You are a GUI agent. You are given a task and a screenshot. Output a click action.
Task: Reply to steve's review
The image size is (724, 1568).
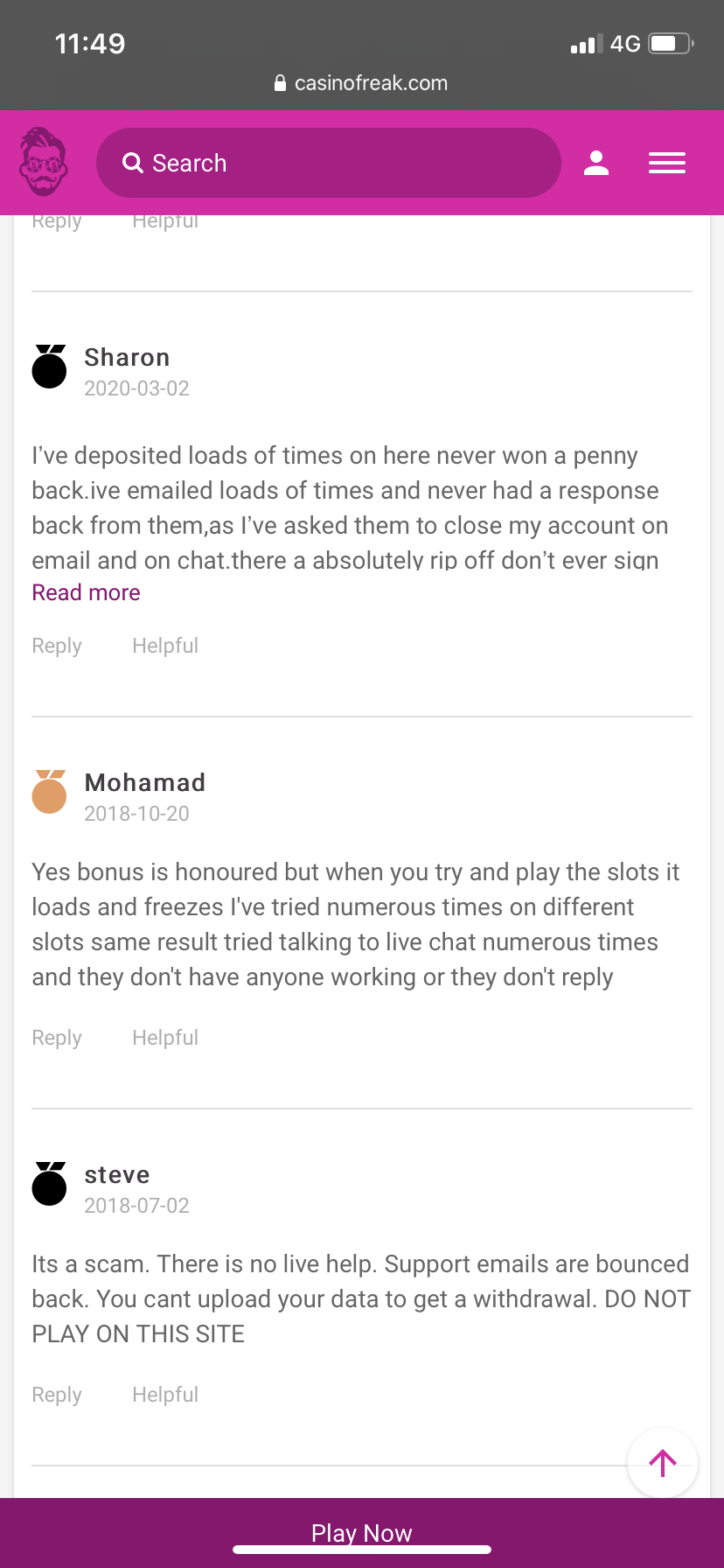pos(57,1395)
